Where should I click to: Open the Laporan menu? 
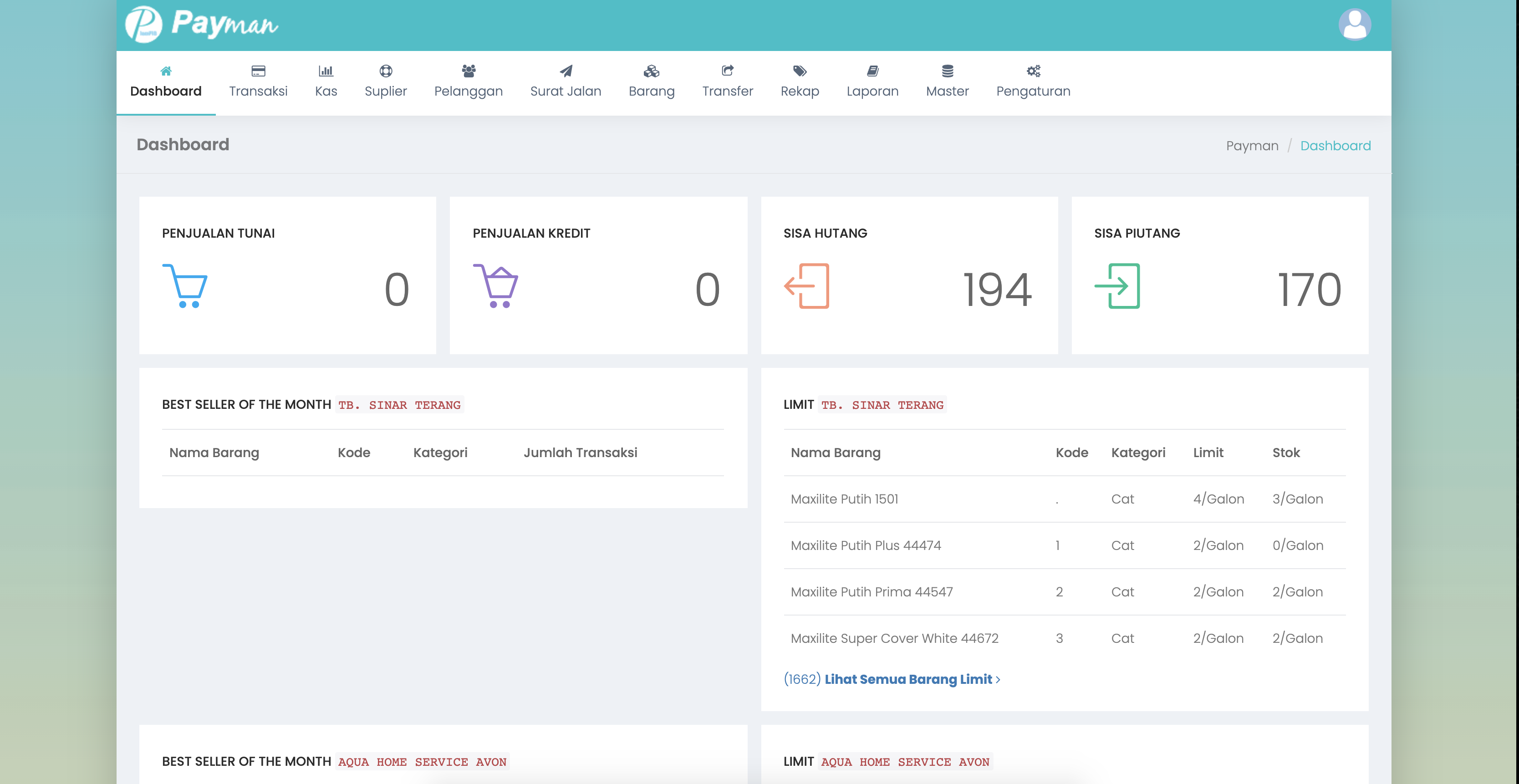click(x=872, y=82)
